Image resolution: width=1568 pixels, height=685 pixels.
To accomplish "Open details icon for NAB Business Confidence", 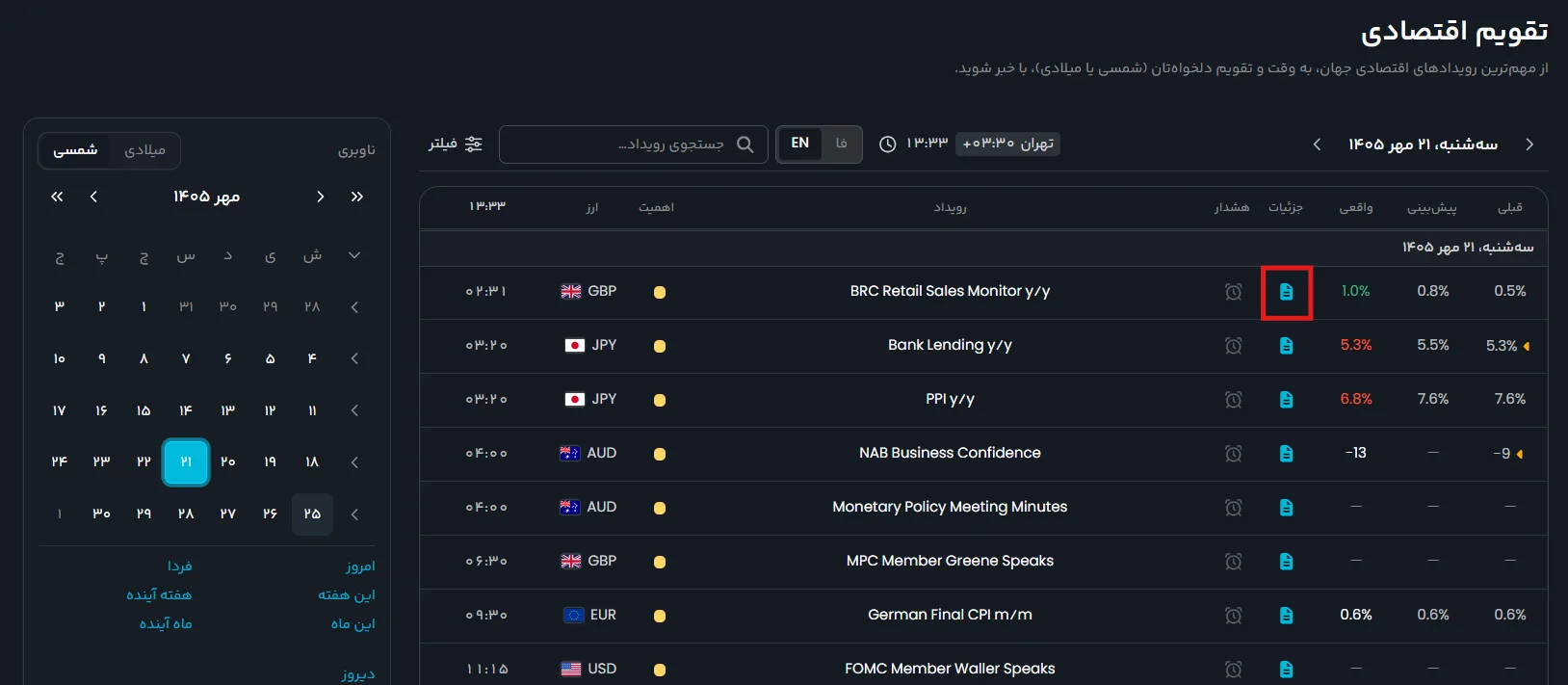I will (1286, 454).
